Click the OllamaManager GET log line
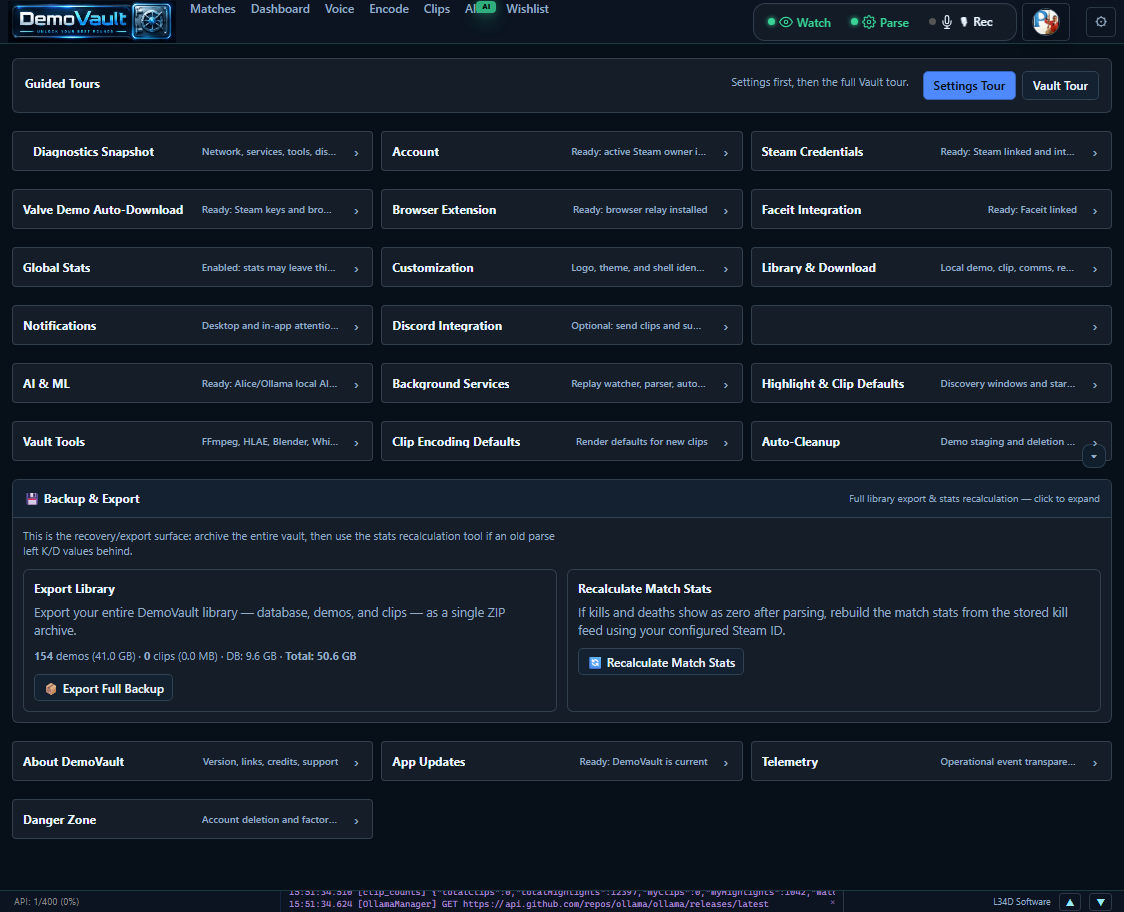This screenshot has height=912, width=1124. [x=528, y=904]
